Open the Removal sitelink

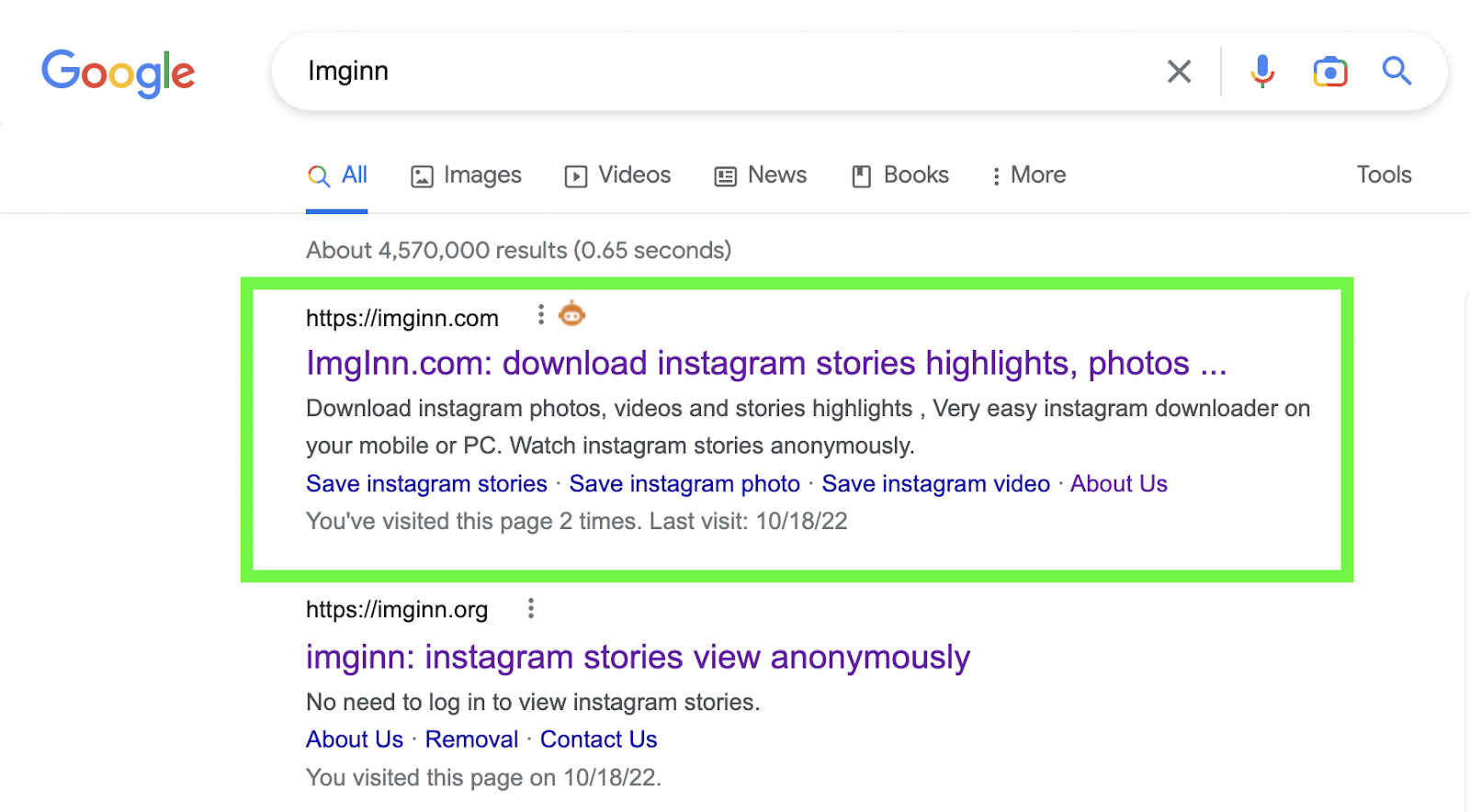pos(471,739)
